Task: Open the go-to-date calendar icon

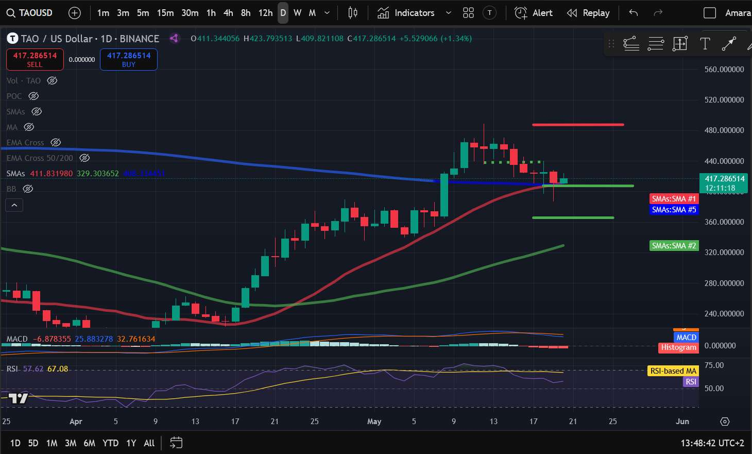Action: [x=176, y=442]
